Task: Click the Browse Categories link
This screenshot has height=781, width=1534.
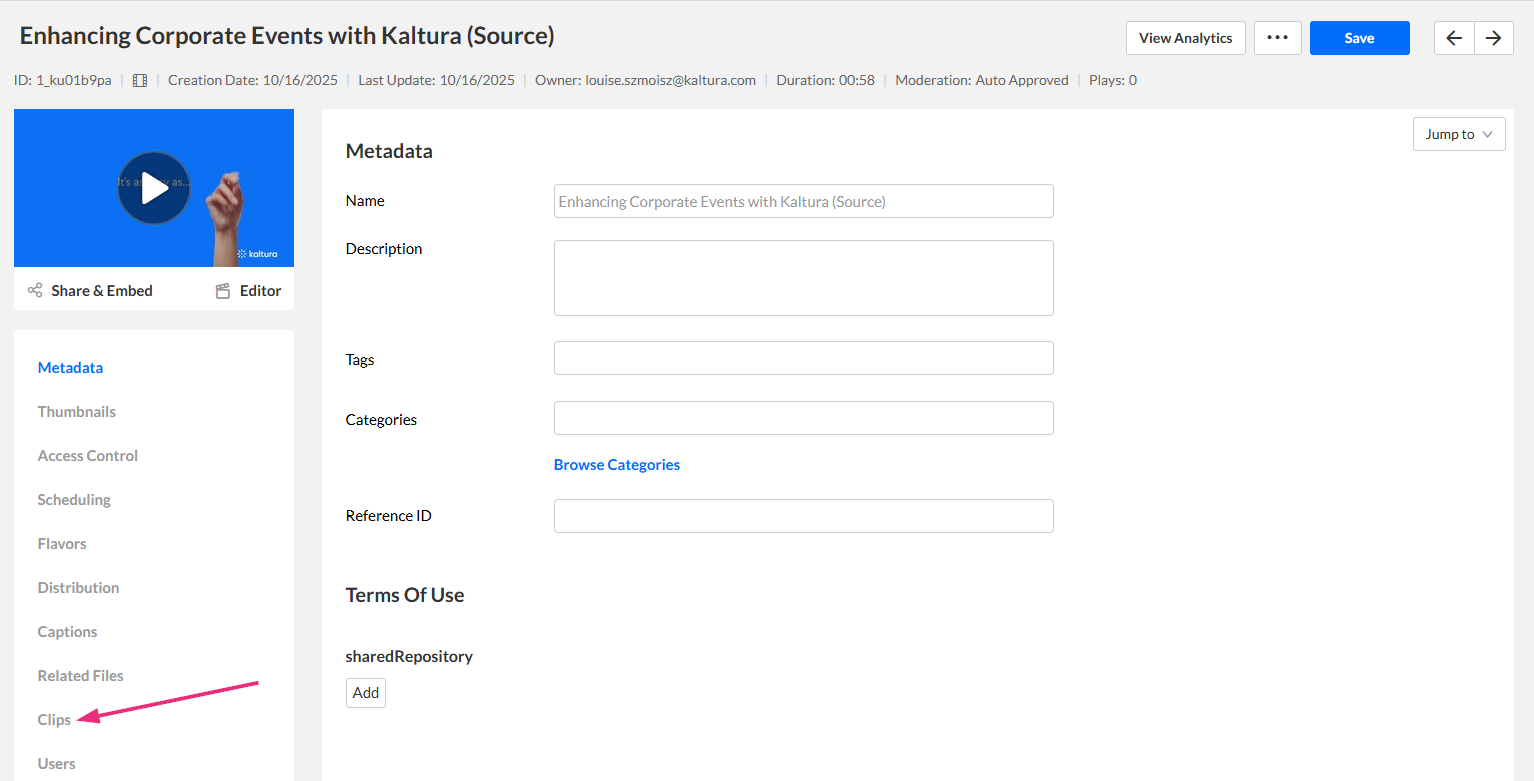Action: coord(617,465)
